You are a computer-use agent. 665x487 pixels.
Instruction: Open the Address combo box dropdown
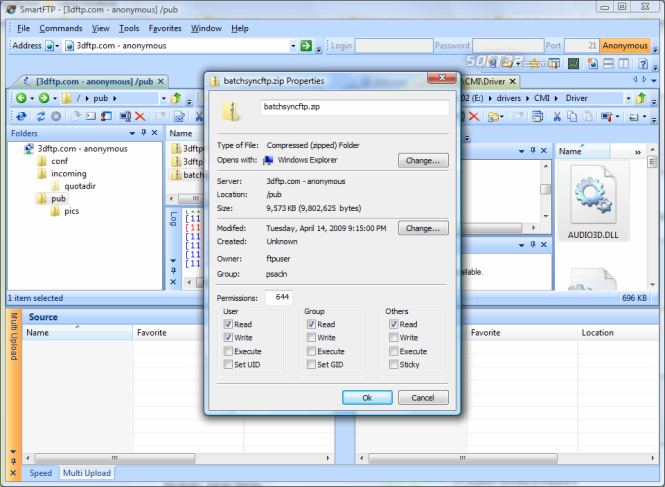293,45
